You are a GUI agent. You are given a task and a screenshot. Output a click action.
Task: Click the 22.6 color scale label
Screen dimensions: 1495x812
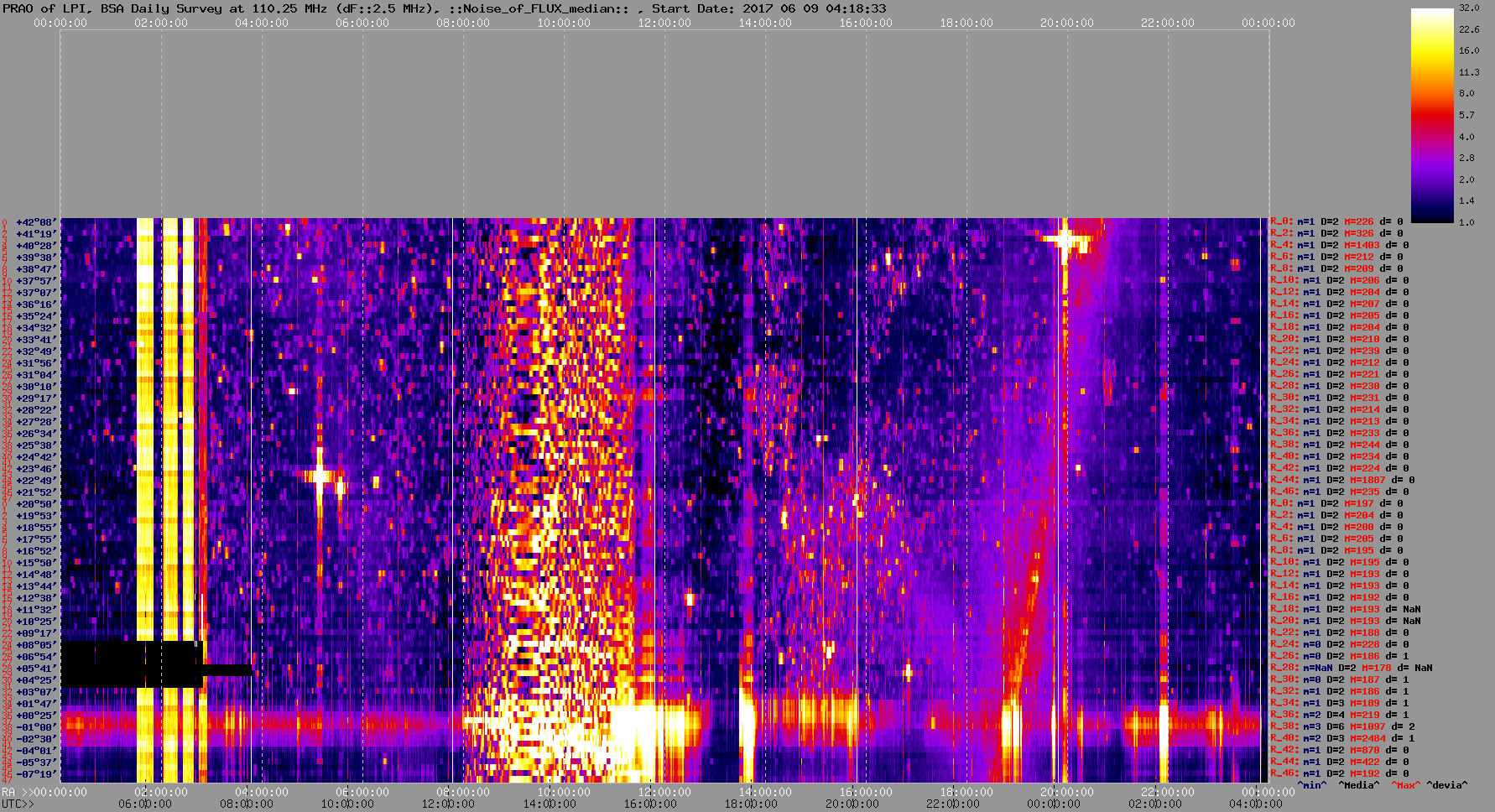[x=1468, y=29]
